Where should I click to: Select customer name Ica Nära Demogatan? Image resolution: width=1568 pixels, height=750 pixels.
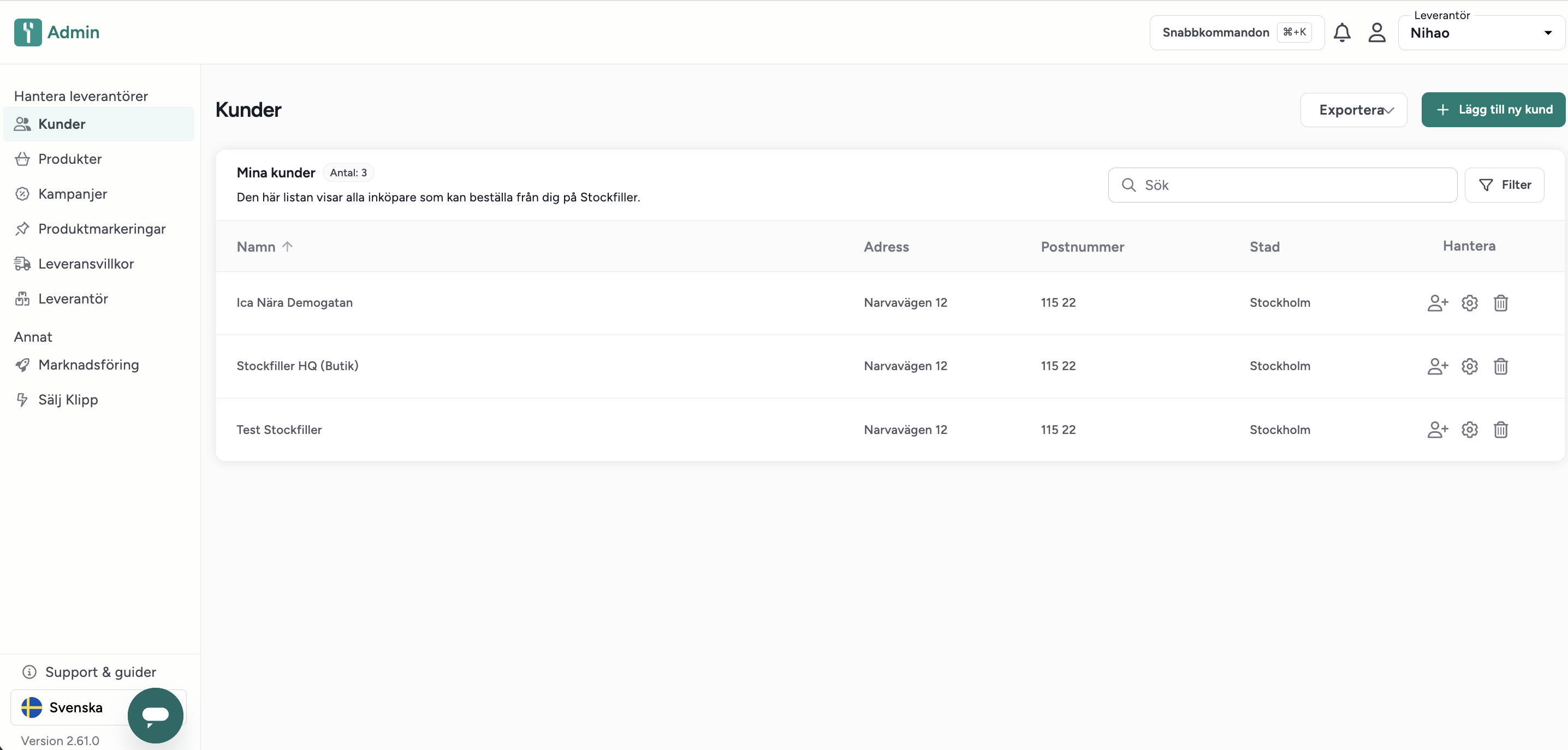click(295, 302)
